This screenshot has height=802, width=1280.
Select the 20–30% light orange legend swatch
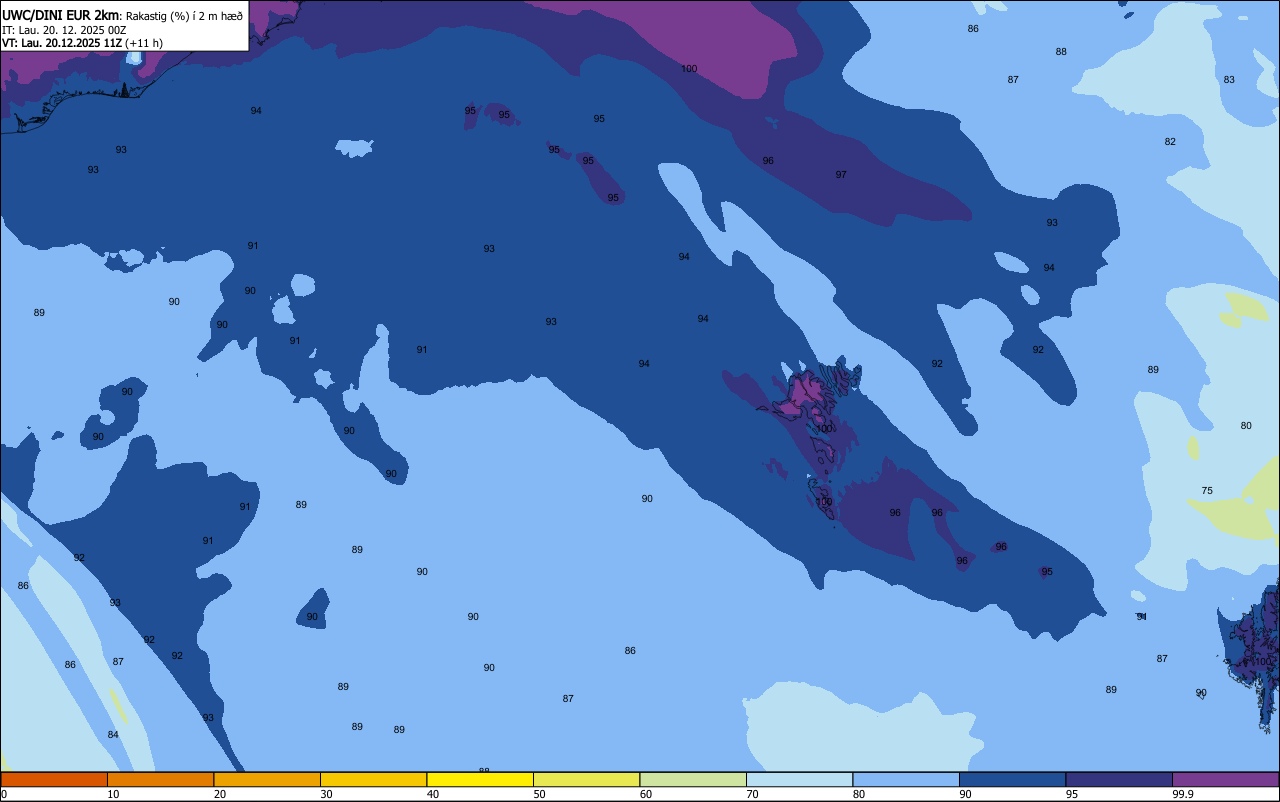[x=267, y=779]
